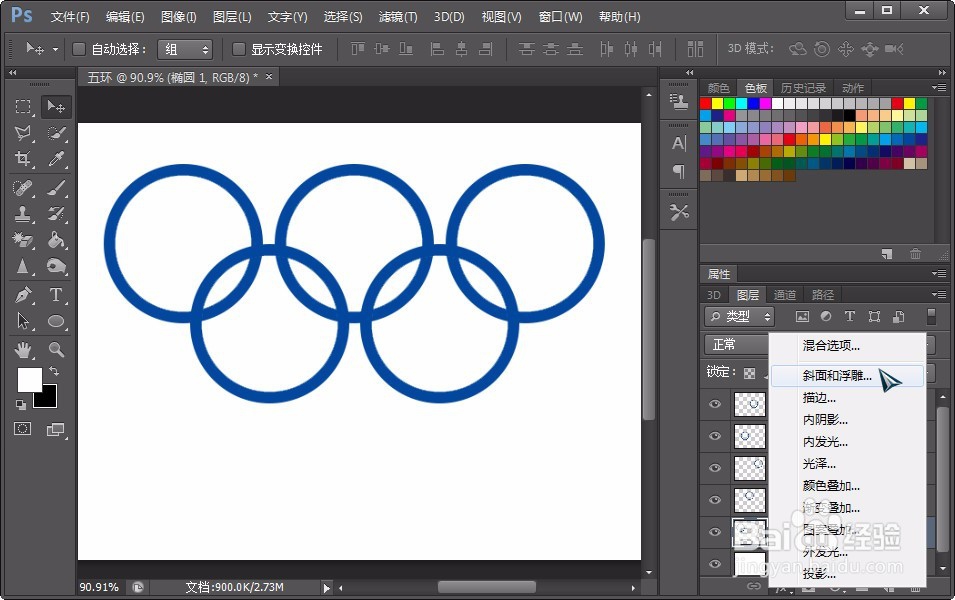Open the layers panel flyout menu
955x600 pixels.
(939, 294)
